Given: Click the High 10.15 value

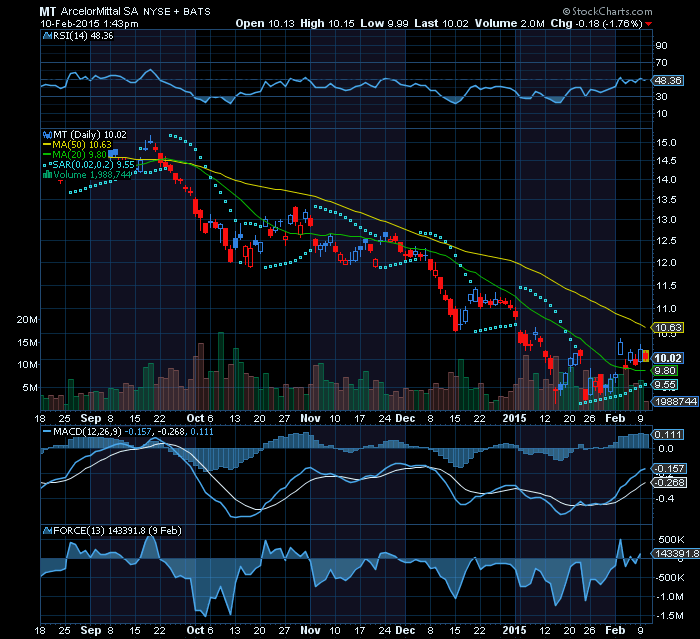Looking at the screenshot, I should [328, 23].
